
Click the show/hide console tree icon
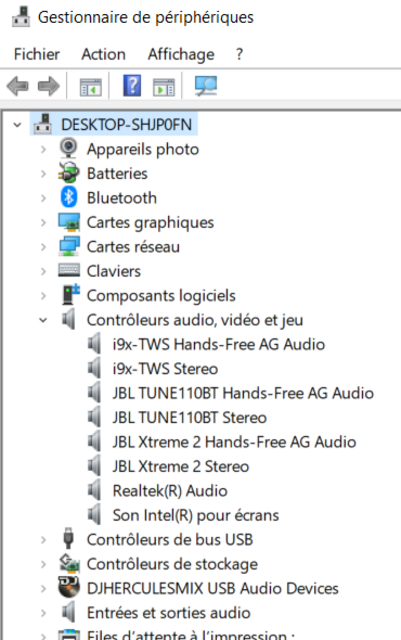pos(91,87)
